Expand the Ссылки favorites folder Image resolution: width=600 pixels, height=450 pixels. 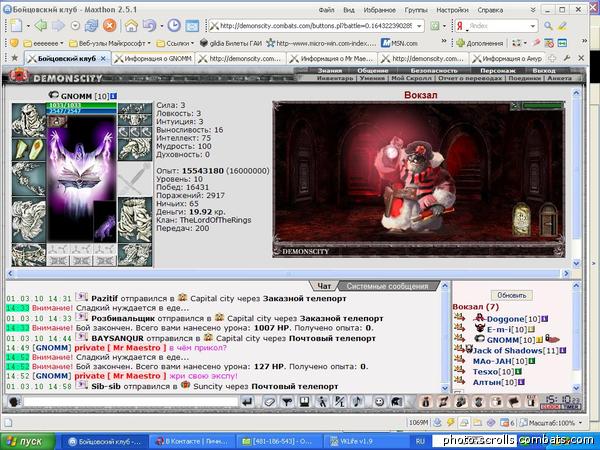click(x=176, y=43)
